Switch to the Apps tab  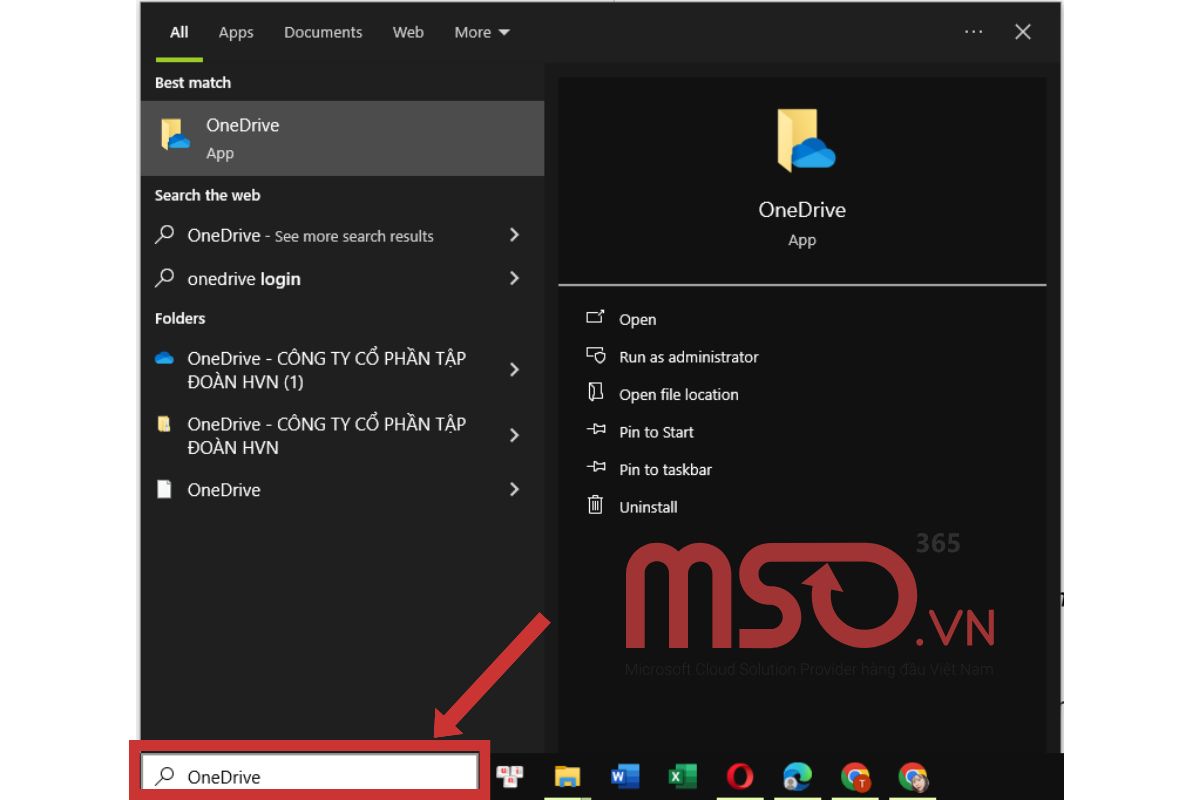click(x=236, y=32)
